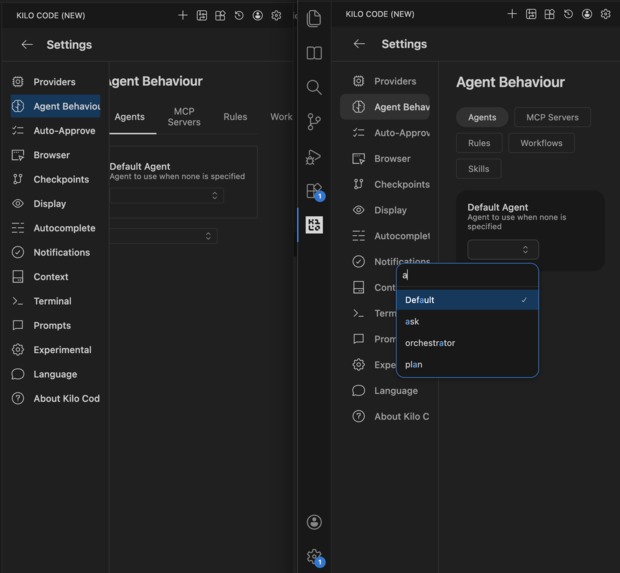This screenshot has width=620, height=573.
Task: Go back from Settings in right panel
Action: pyautogui.click(x=359, y=43)
